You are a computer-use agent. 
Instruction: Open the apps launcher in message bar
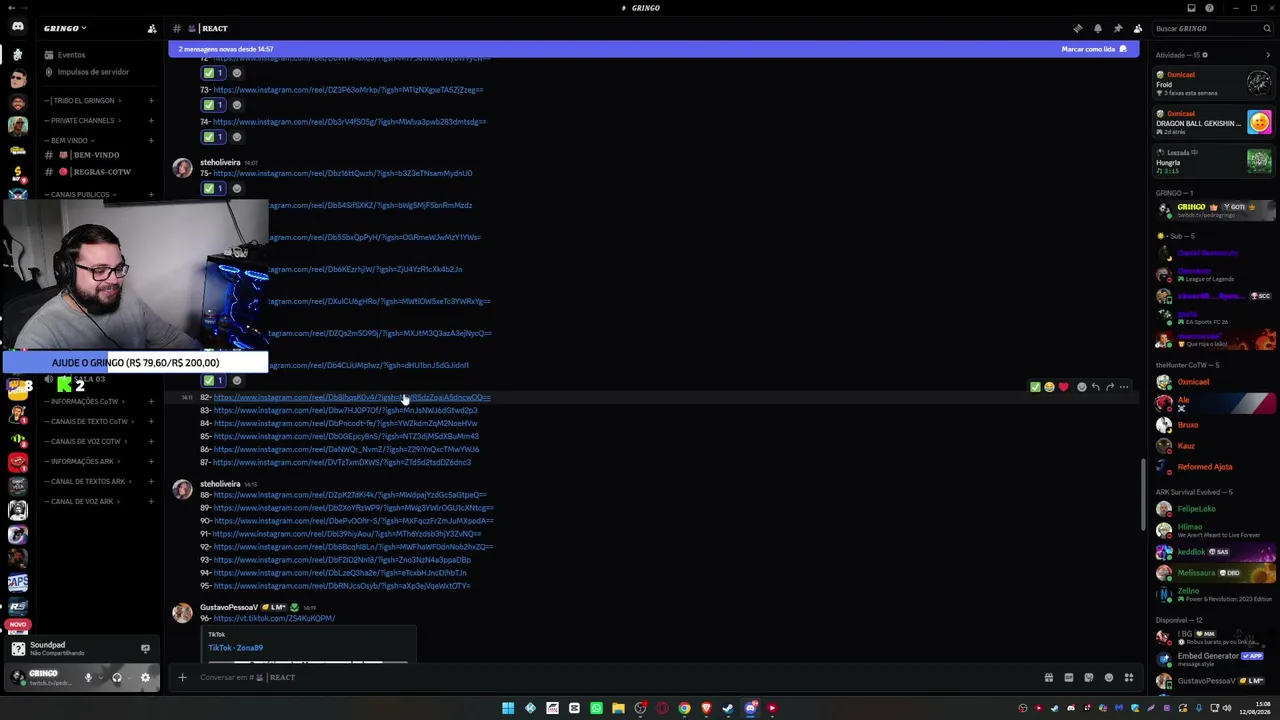pos(1129,677)
